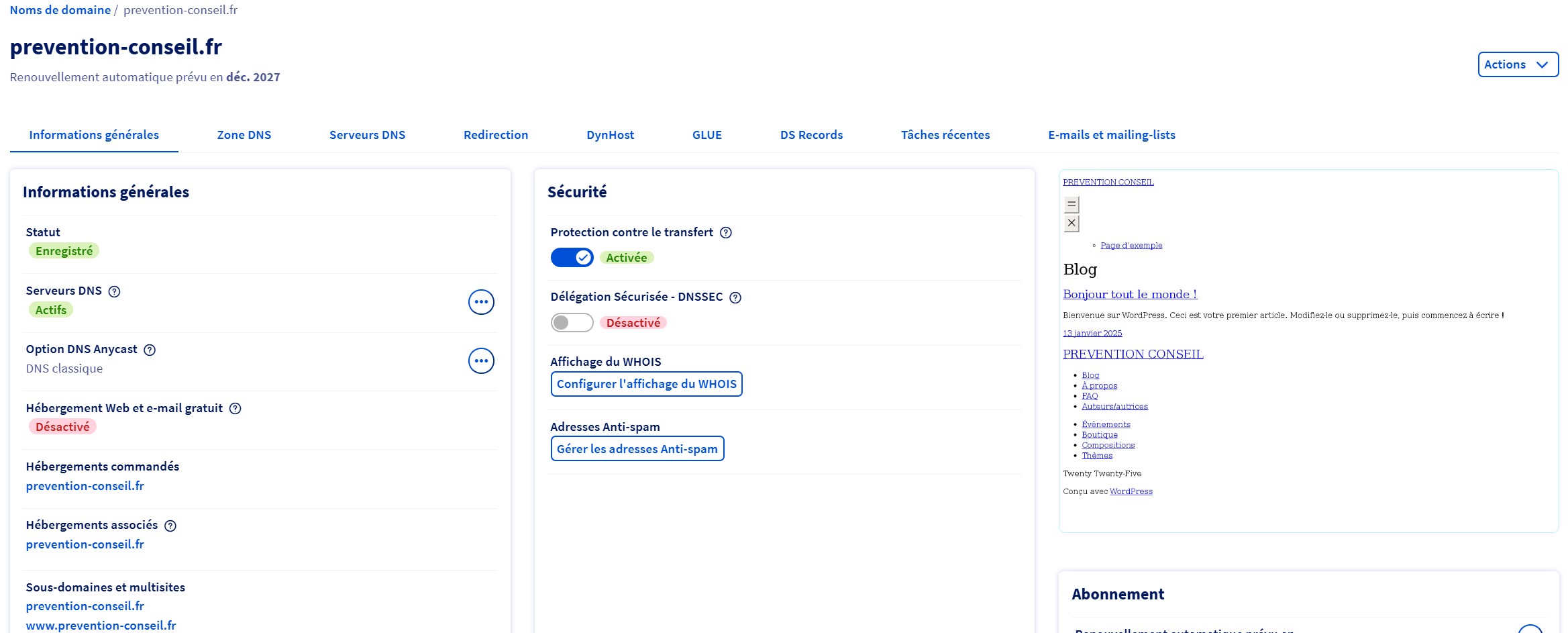Click www.prevention-conseil.fr subdomain link
This screenshot has height=633, width=1568.
[x=101, y=625]
